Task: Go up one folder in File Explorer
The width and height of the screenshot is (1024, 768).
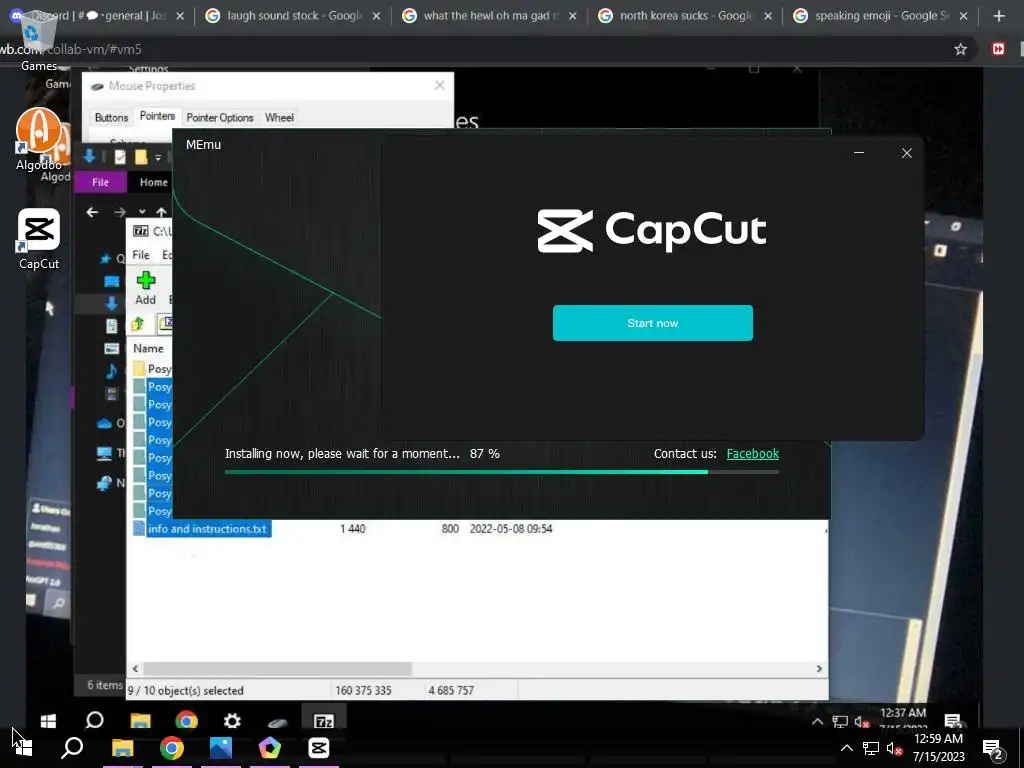Action: (161, 212)
